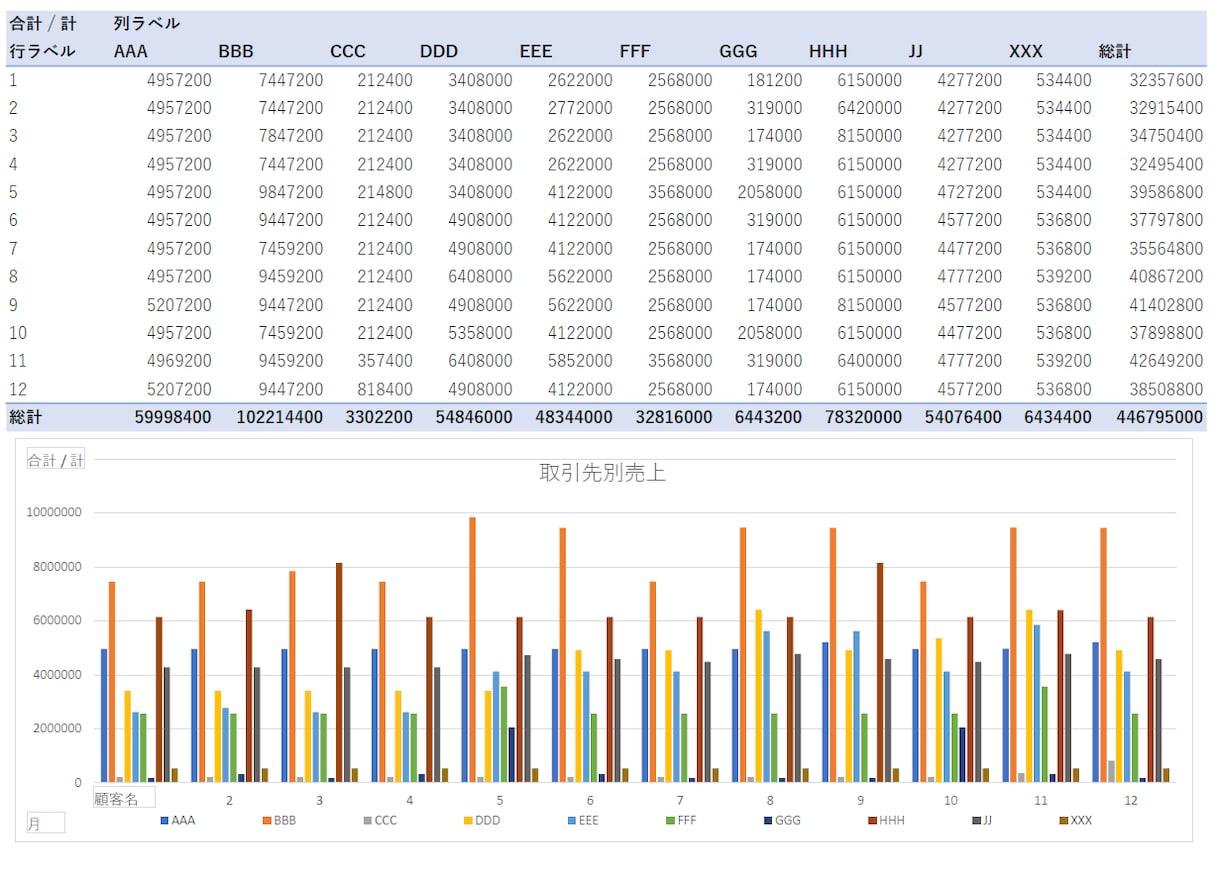Screen dimensions: 1220x885
Task: Click the CCC total cell 3302200
Action: click(378, 417)
